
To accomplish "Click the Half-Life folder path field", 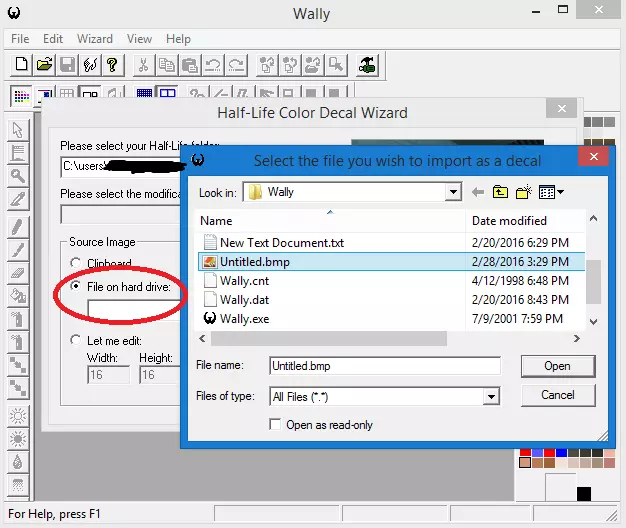I will click(x=121, y=166).
